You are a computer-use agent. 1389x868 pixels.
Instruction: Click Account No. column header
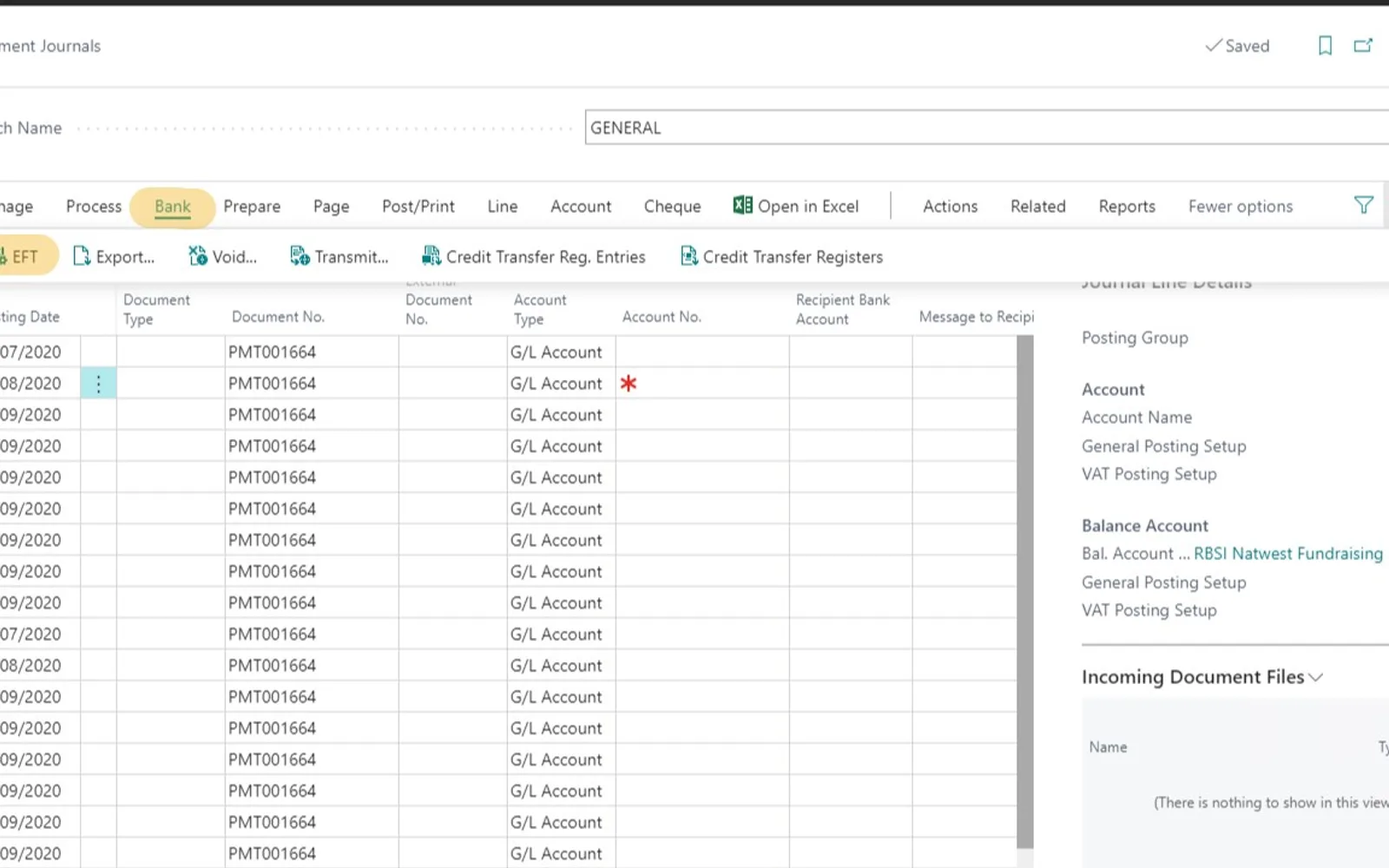(x=662, y=317)
